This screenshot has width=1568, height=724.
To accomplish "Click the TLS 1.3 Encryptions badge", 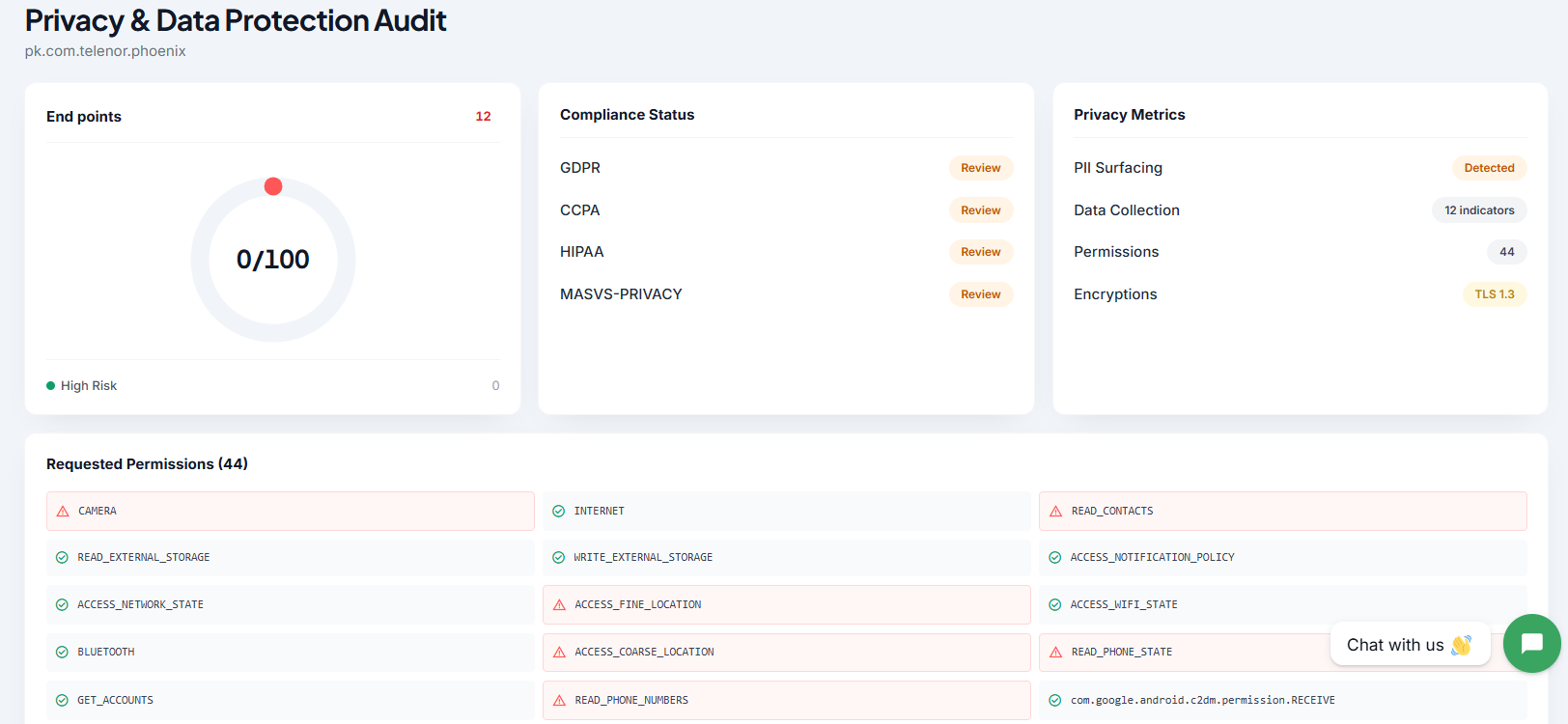I will pos(1495,294).
